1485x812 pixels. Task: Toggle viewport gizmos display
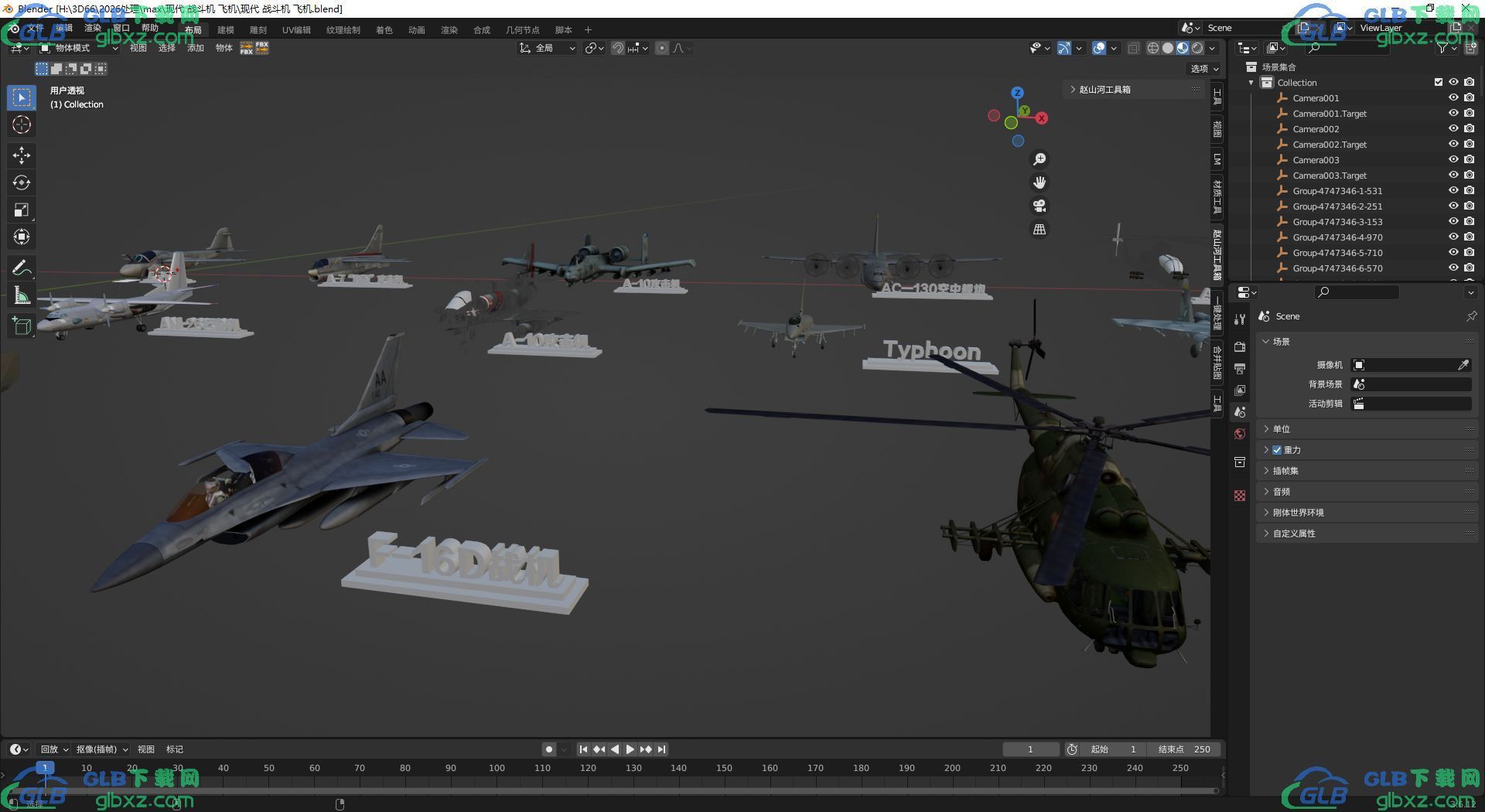point(1065,48)
